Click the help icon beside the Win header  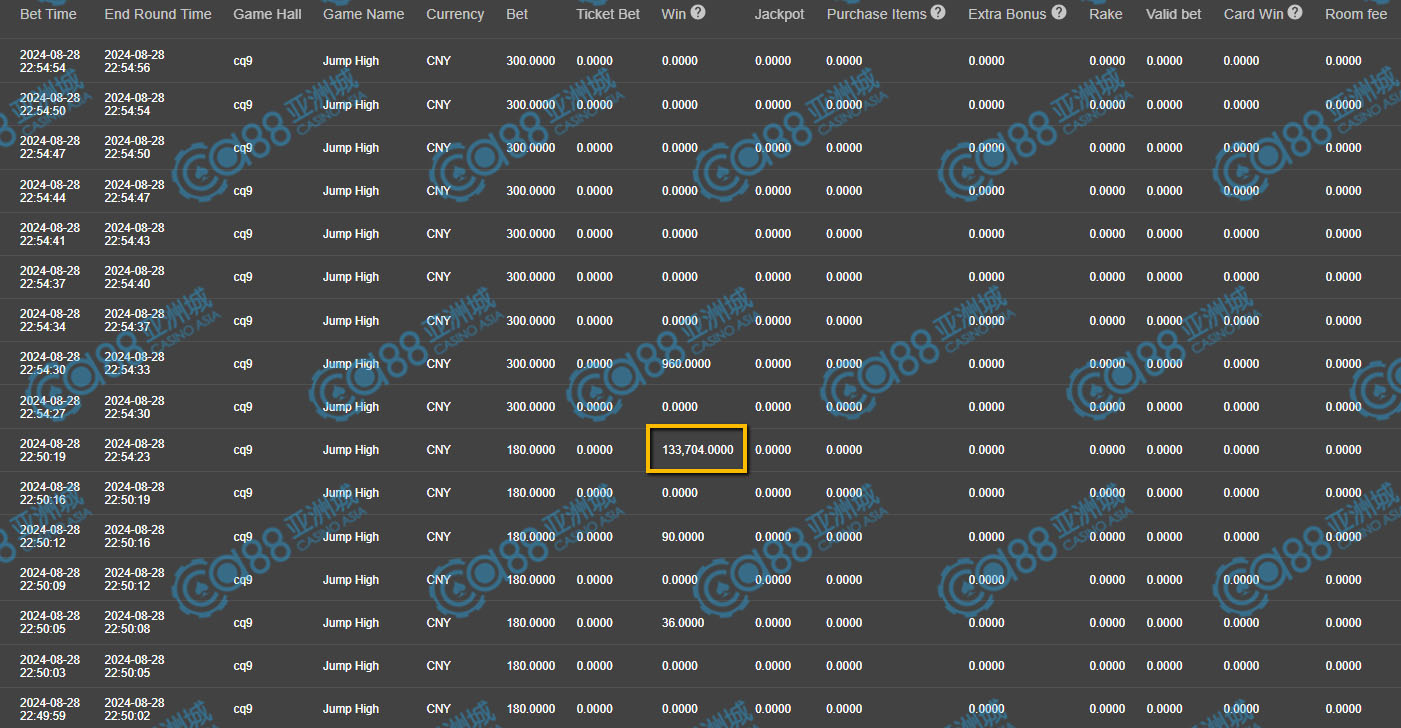tap(698, 13)
